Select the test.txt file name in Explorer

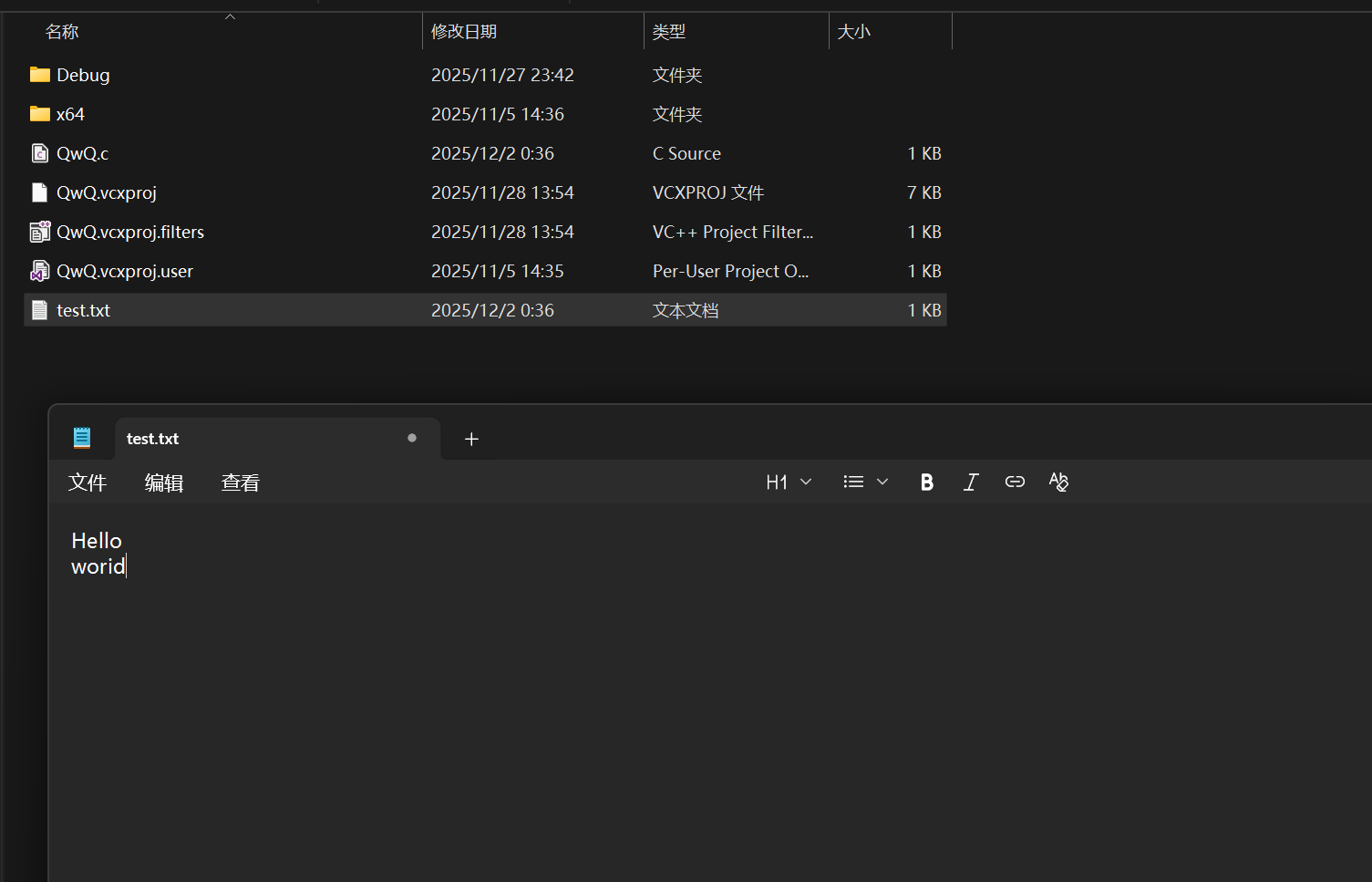83,310
